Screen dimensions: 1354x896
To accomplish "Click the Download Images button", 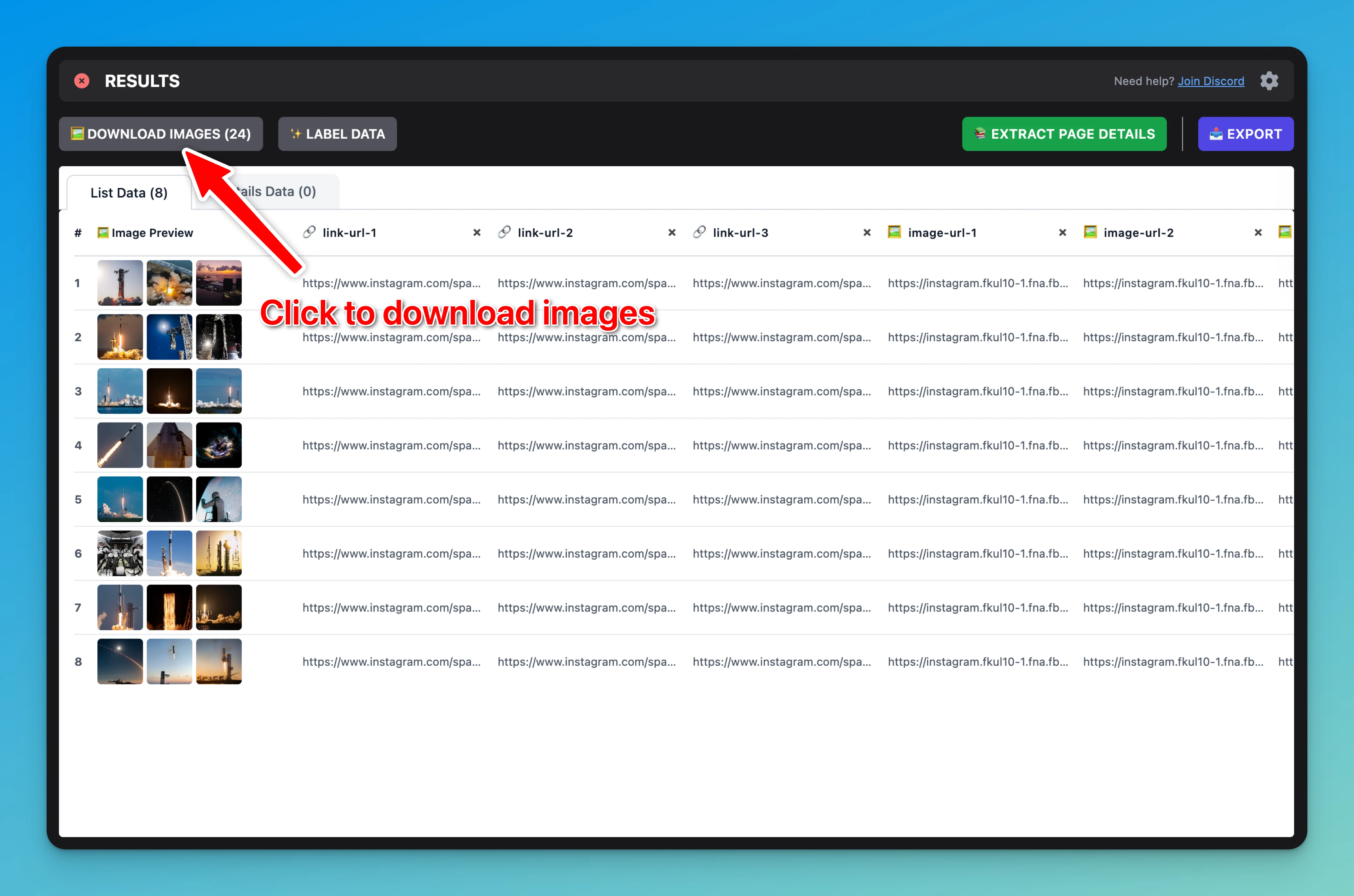I will [x=161, y=134].
